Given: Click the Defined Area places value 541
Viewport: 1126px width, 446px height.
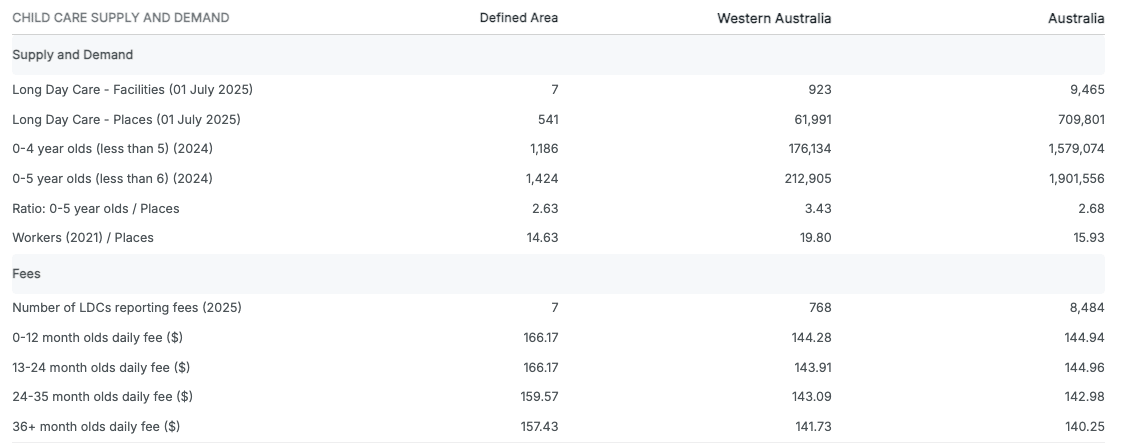Looking at the screenshot, I should pos(548,120).
